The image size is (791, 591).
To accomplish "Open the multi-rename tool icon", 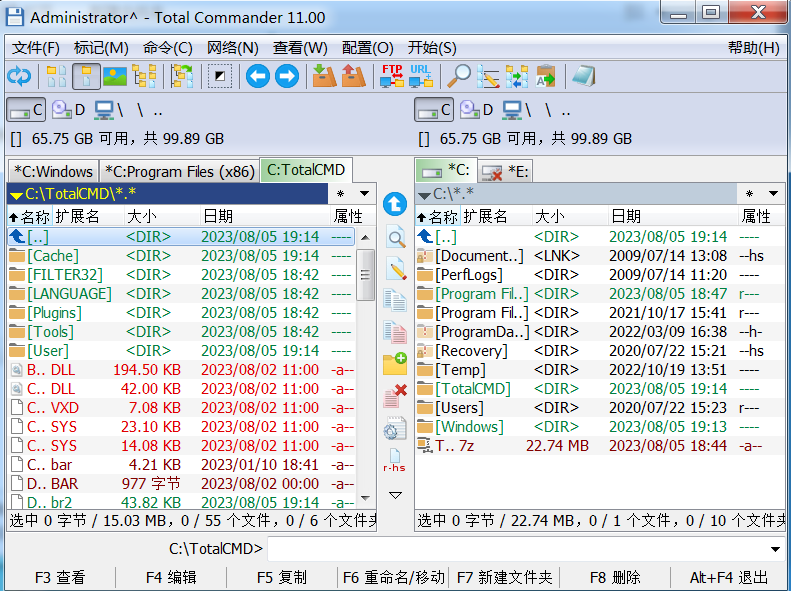I will click(x=488, y=76).
